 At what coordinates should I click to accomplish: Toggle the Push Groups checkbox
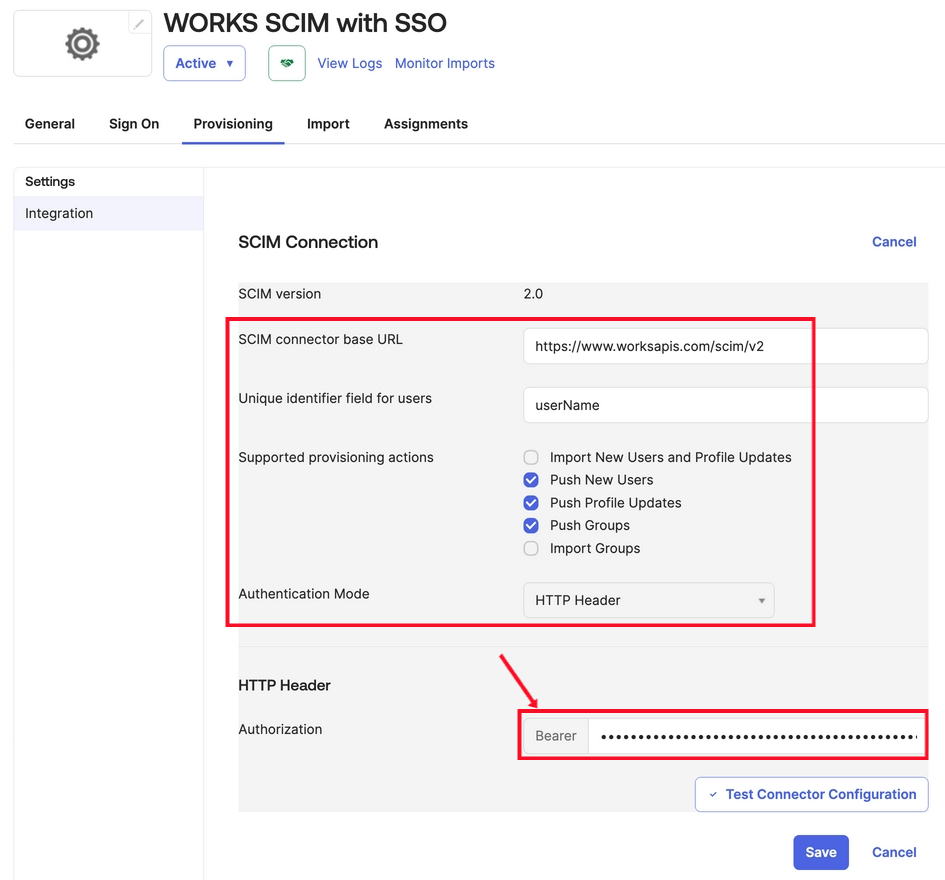point(531,526)
